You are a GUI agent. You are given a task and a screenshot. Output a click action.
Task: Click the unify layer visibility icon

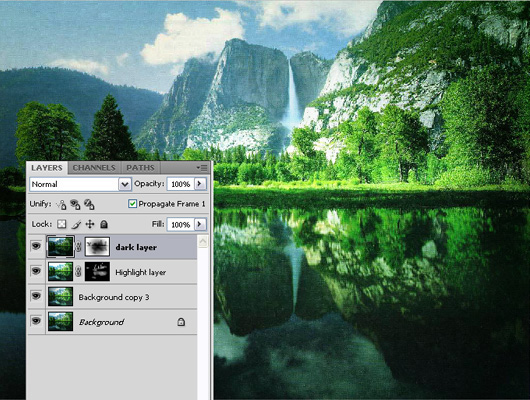[75, 204]
